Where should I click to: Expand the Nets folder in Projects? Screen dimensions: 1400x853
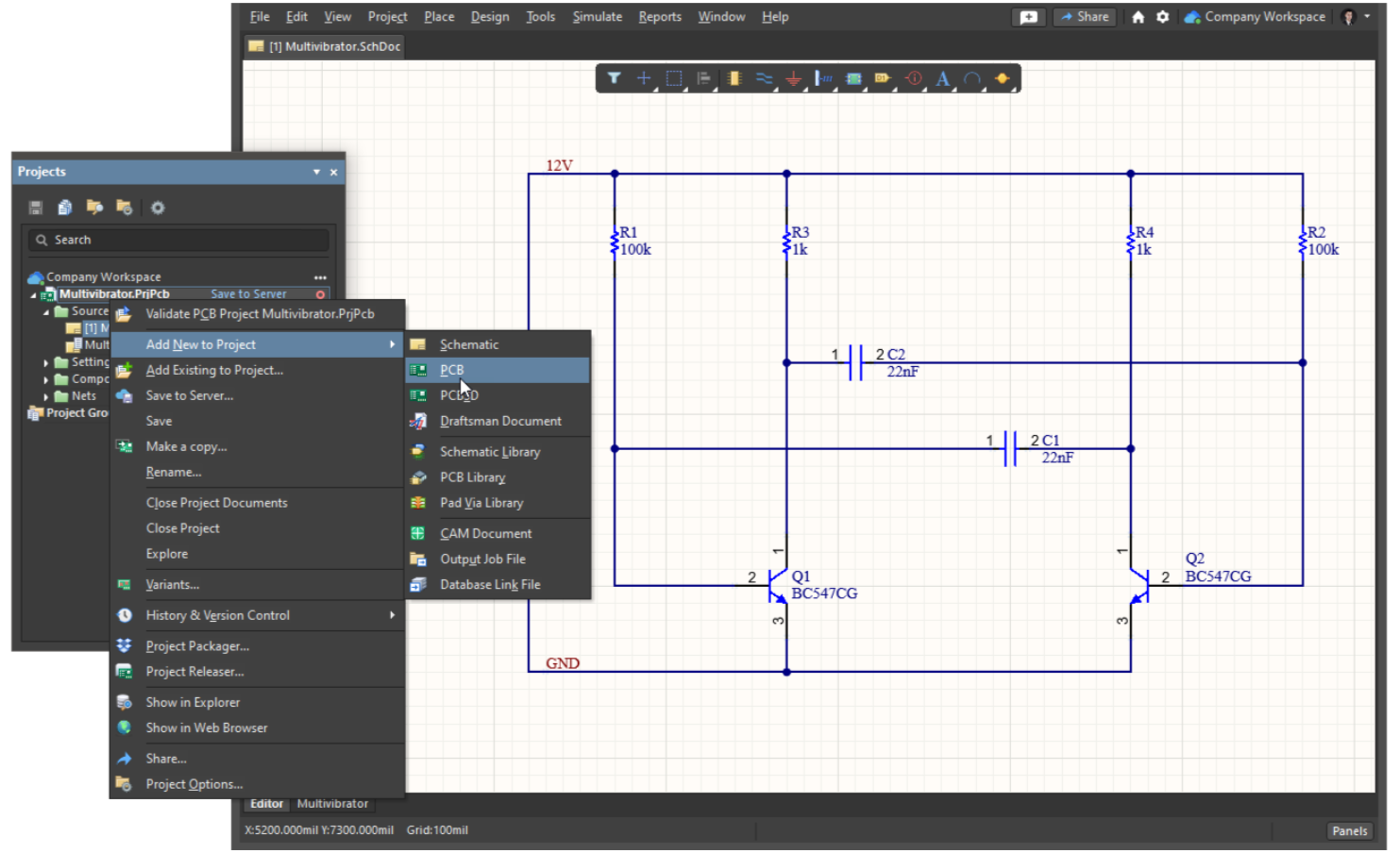tap(46, 397)
